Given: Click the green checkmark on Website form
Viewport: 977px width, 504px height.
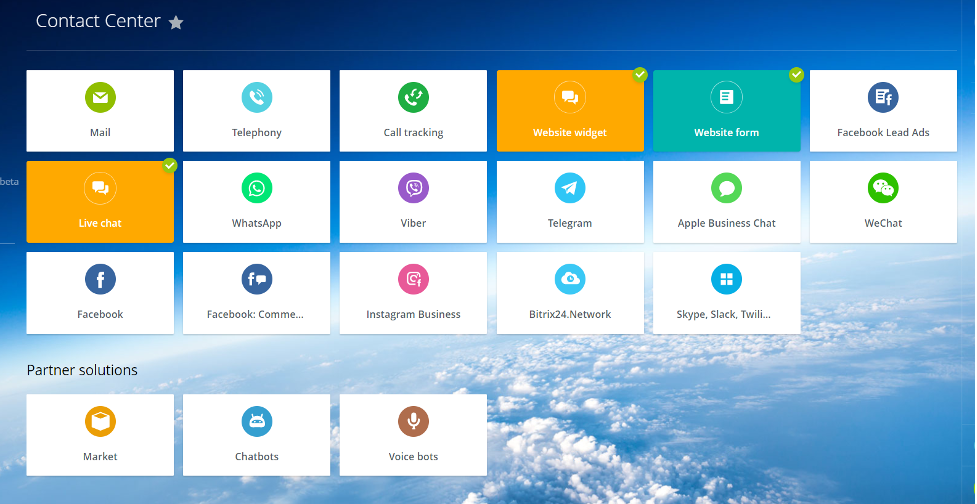Looking at the screenshot, I should 797,74.
